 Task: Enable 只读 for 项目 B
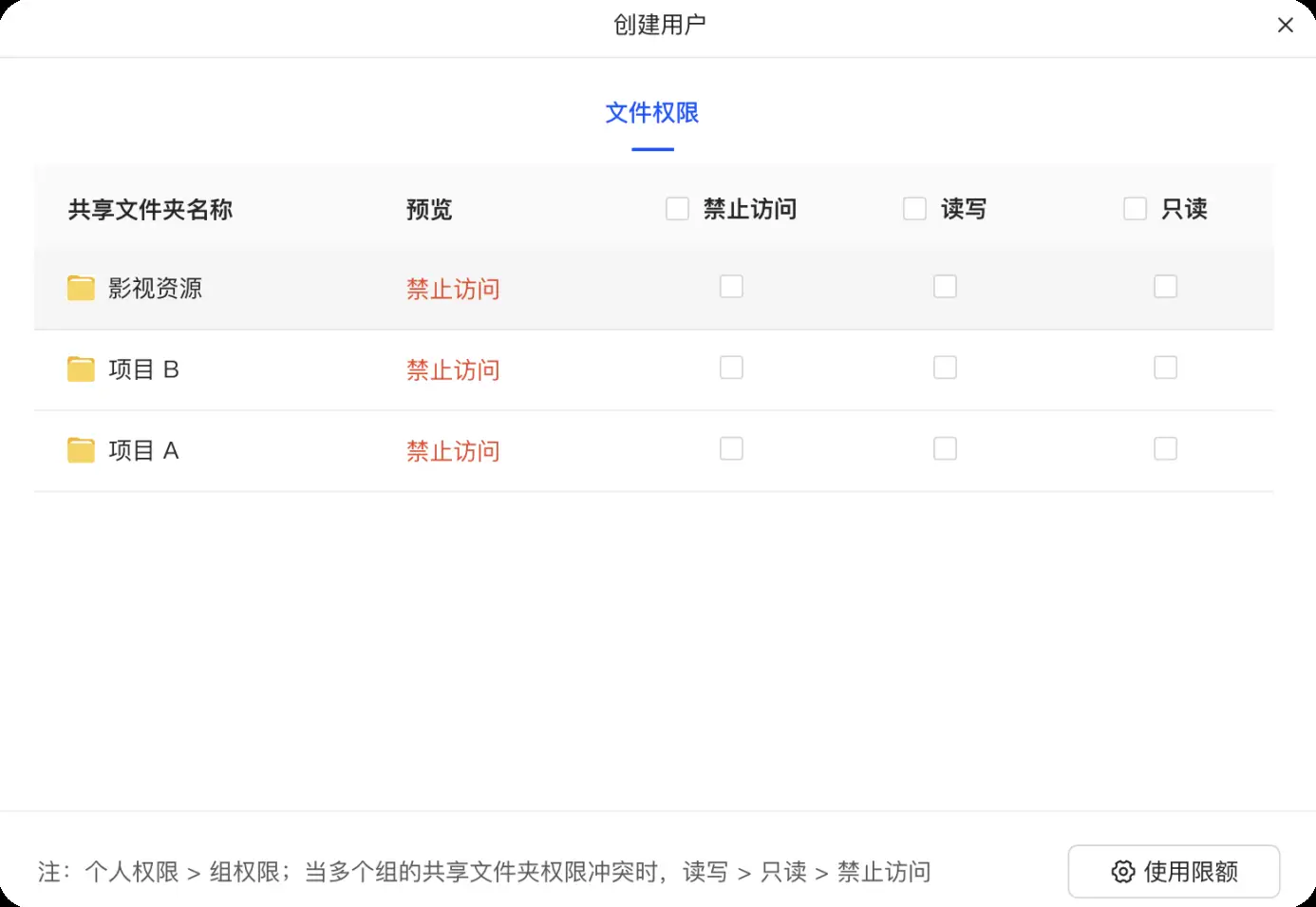[1165, 368]
